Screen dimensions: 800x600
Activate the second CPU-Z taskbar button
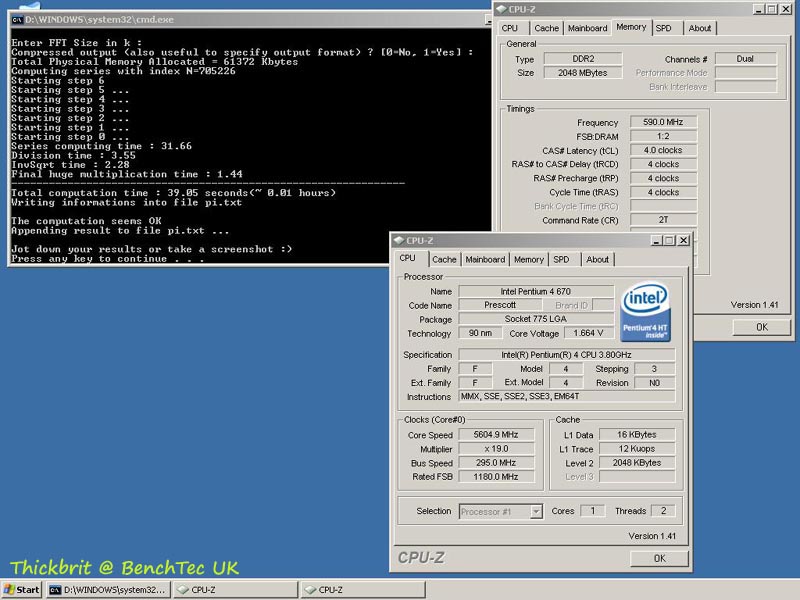coord(363,589)
